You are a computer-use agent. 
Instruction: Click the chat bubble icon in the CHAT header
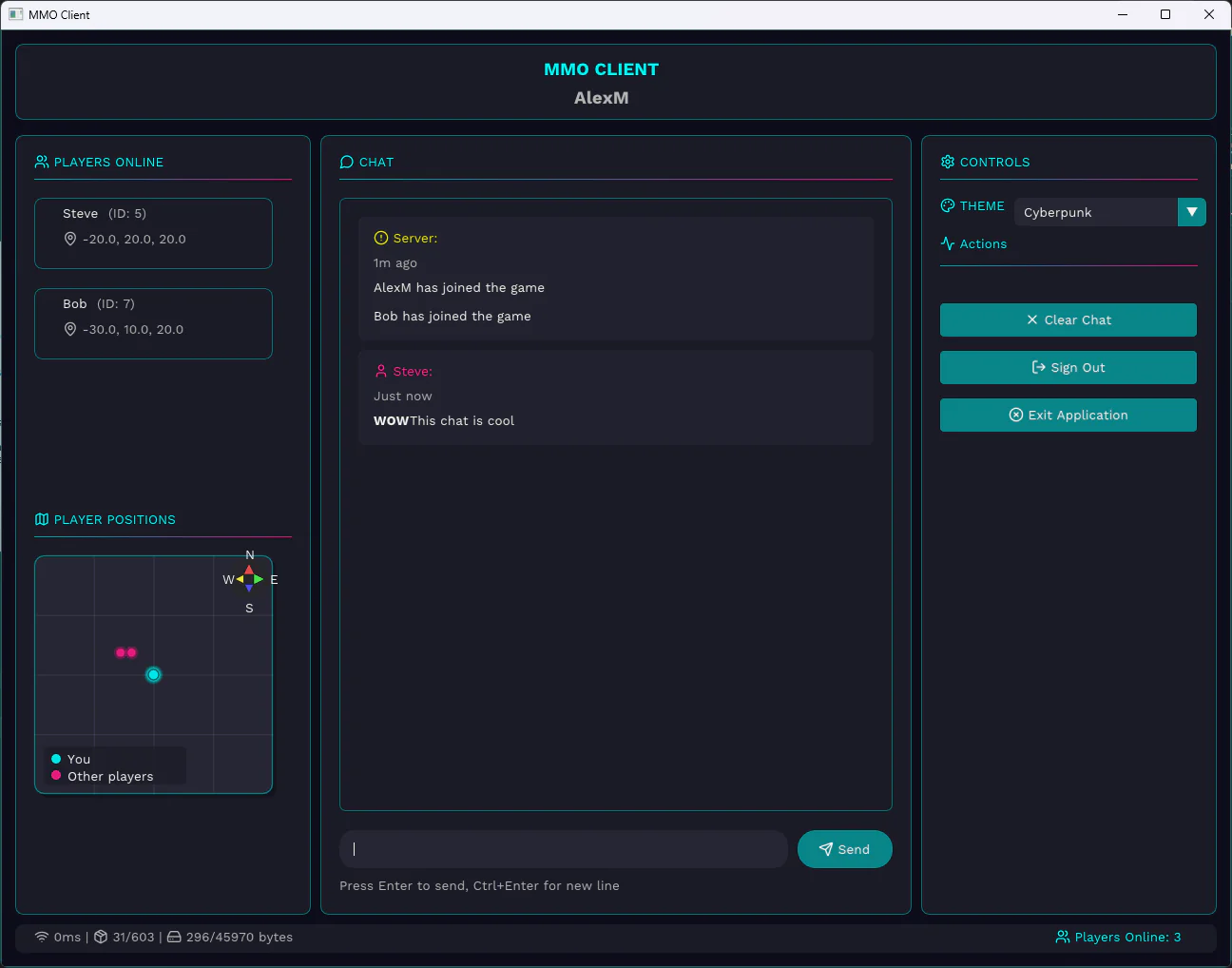(x=346, y=162)
